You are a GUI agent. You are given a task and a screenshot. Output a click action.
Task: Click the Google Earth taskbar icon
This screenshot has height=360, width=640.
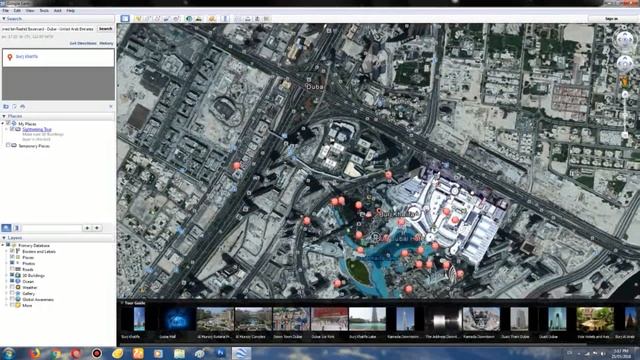click(x=241, y=353)
